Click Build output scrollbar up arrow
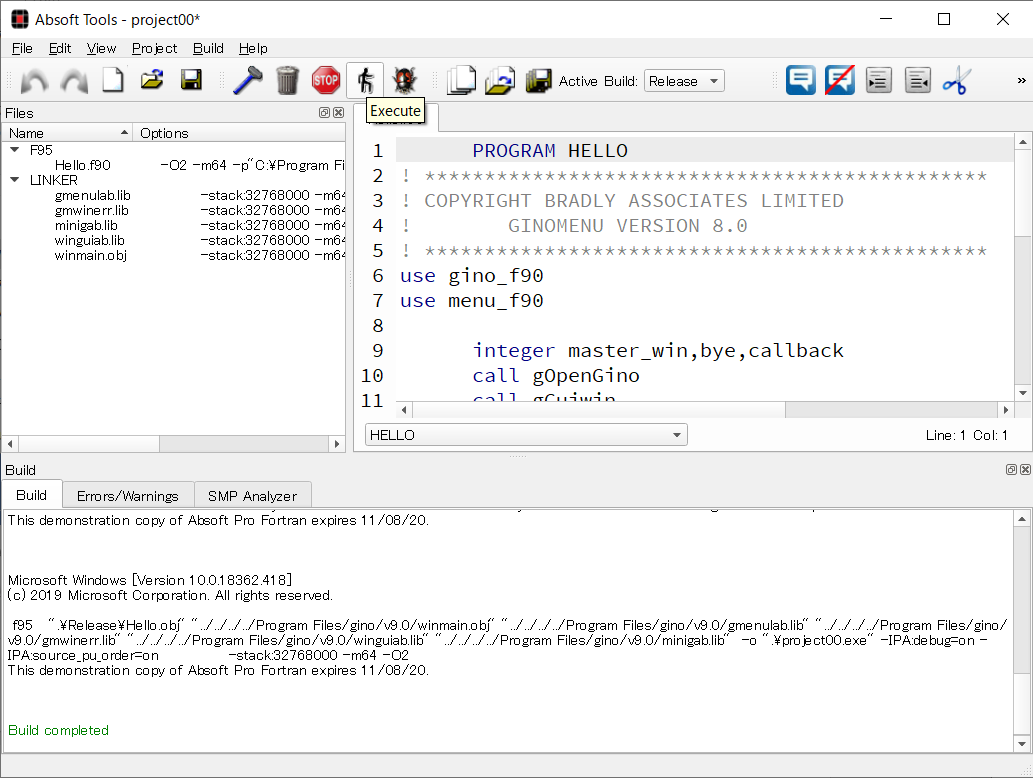Screen dimensions: 1033x778 coord(1021,519)
